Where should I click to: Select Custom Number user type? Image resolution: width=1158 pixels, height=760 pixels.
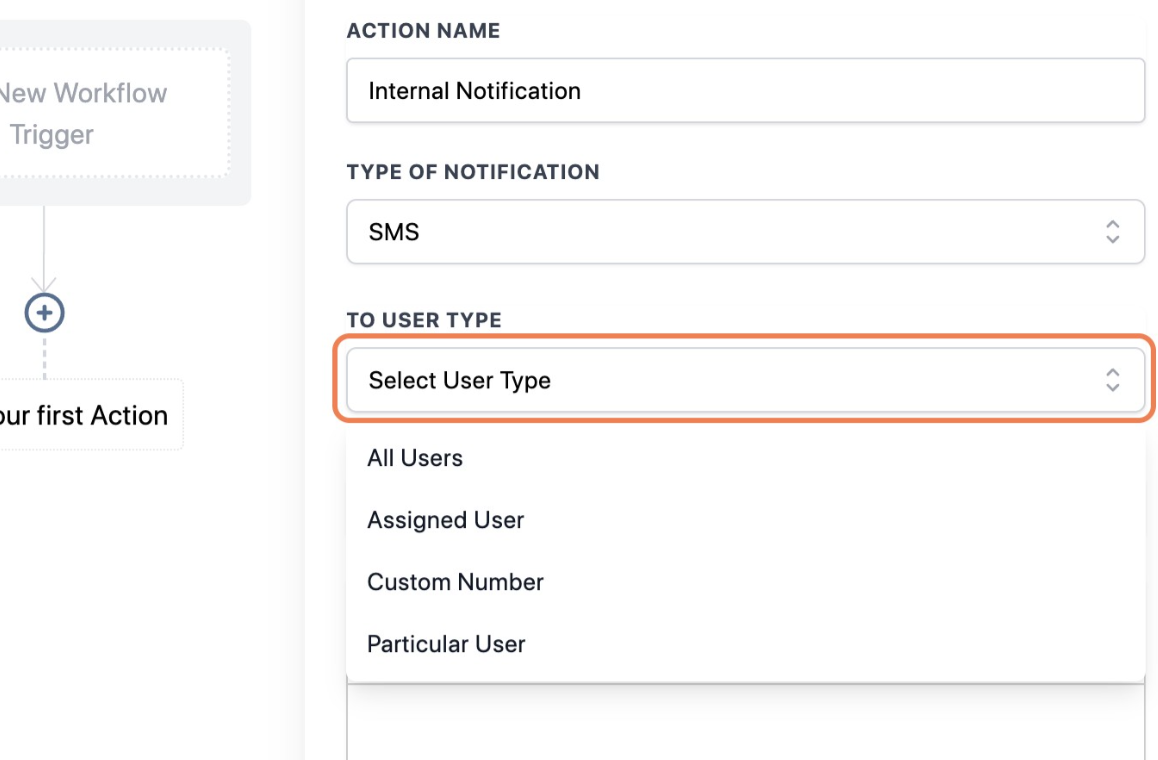[455, 582]
